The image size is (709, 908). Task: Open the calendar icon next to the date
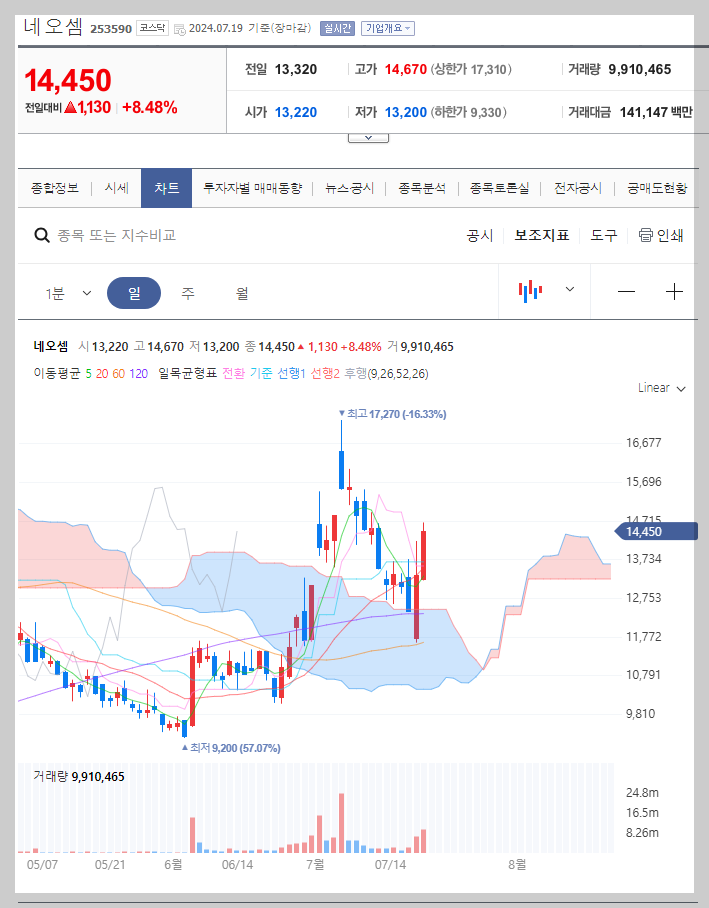[180, 28]
